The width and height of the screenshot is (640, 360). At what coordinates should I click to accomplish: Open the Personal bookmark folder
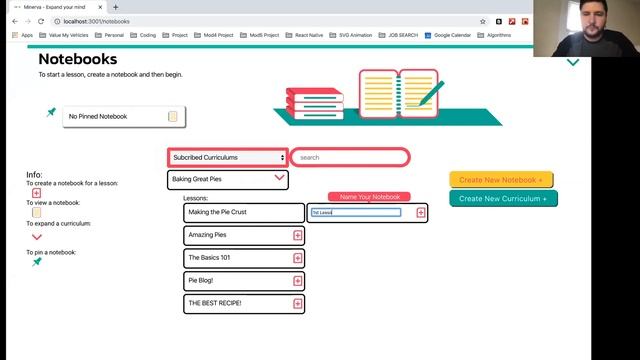click(x=109, y=35)
